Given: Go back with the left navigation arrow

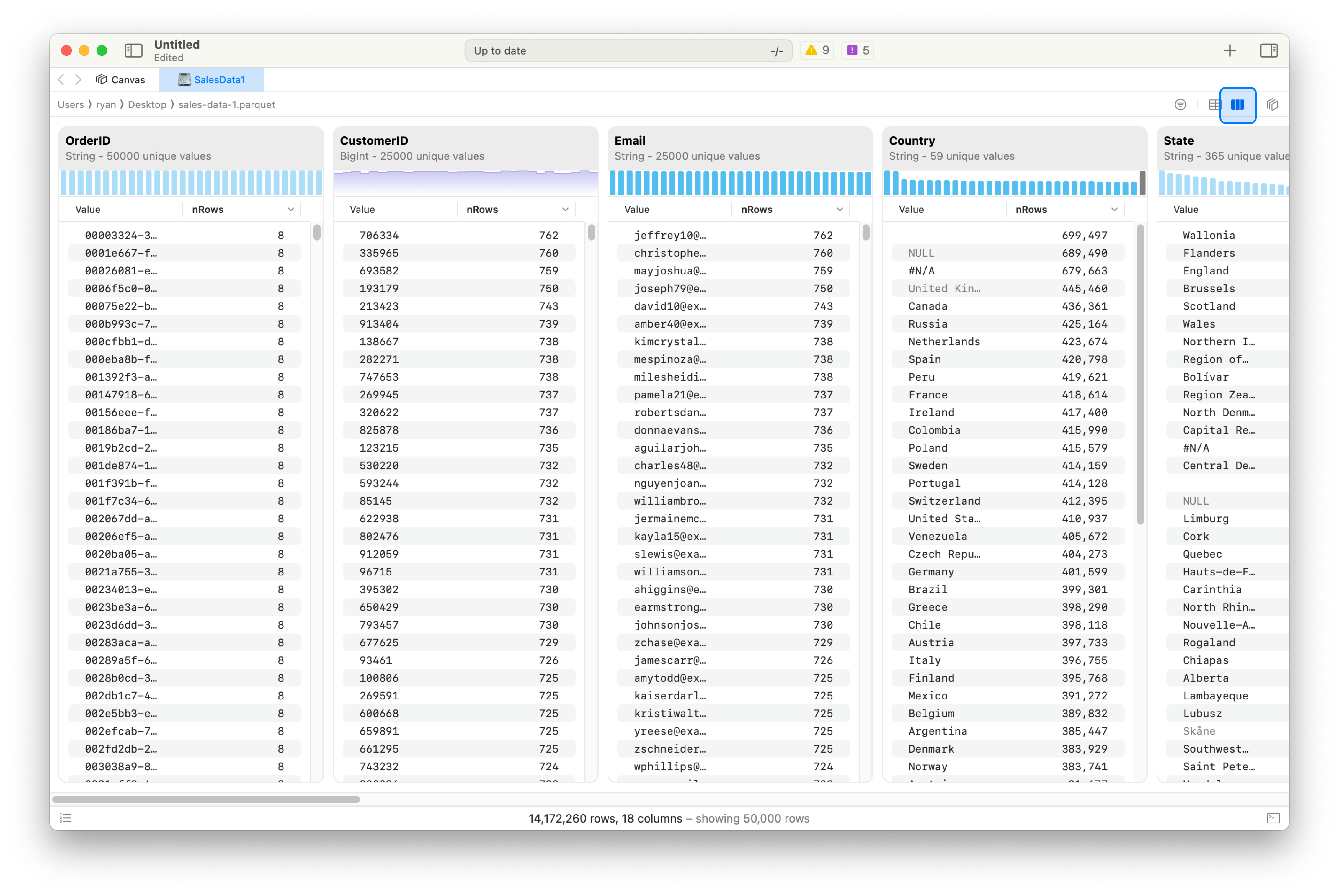Looking at the screenshot, I should (x=61, y=79).
